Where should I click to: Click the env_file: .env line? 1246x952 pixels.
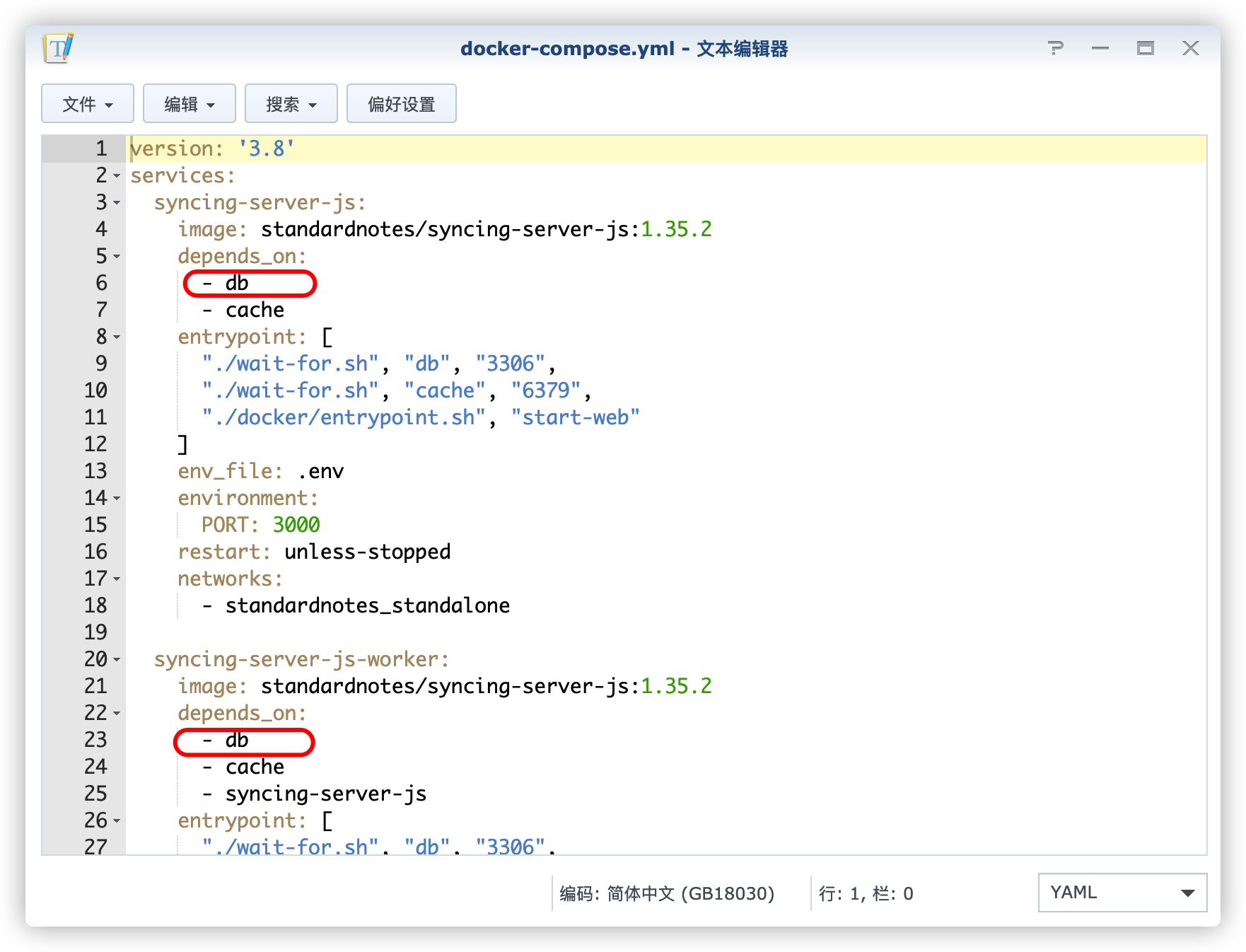click(261, 471)
